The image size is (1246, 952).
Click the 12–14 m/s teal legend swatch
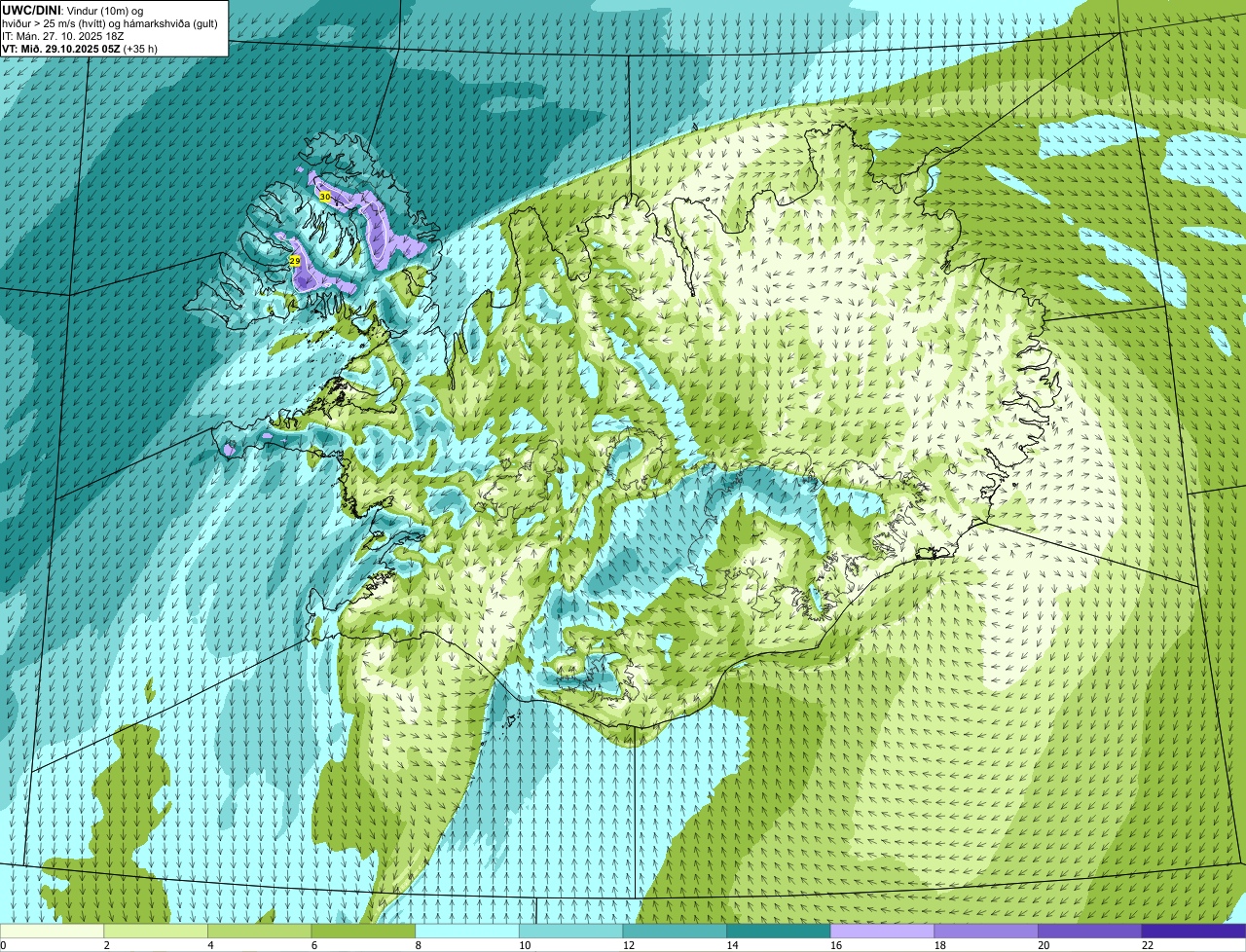pyautogui.click(x=675, y=931)
